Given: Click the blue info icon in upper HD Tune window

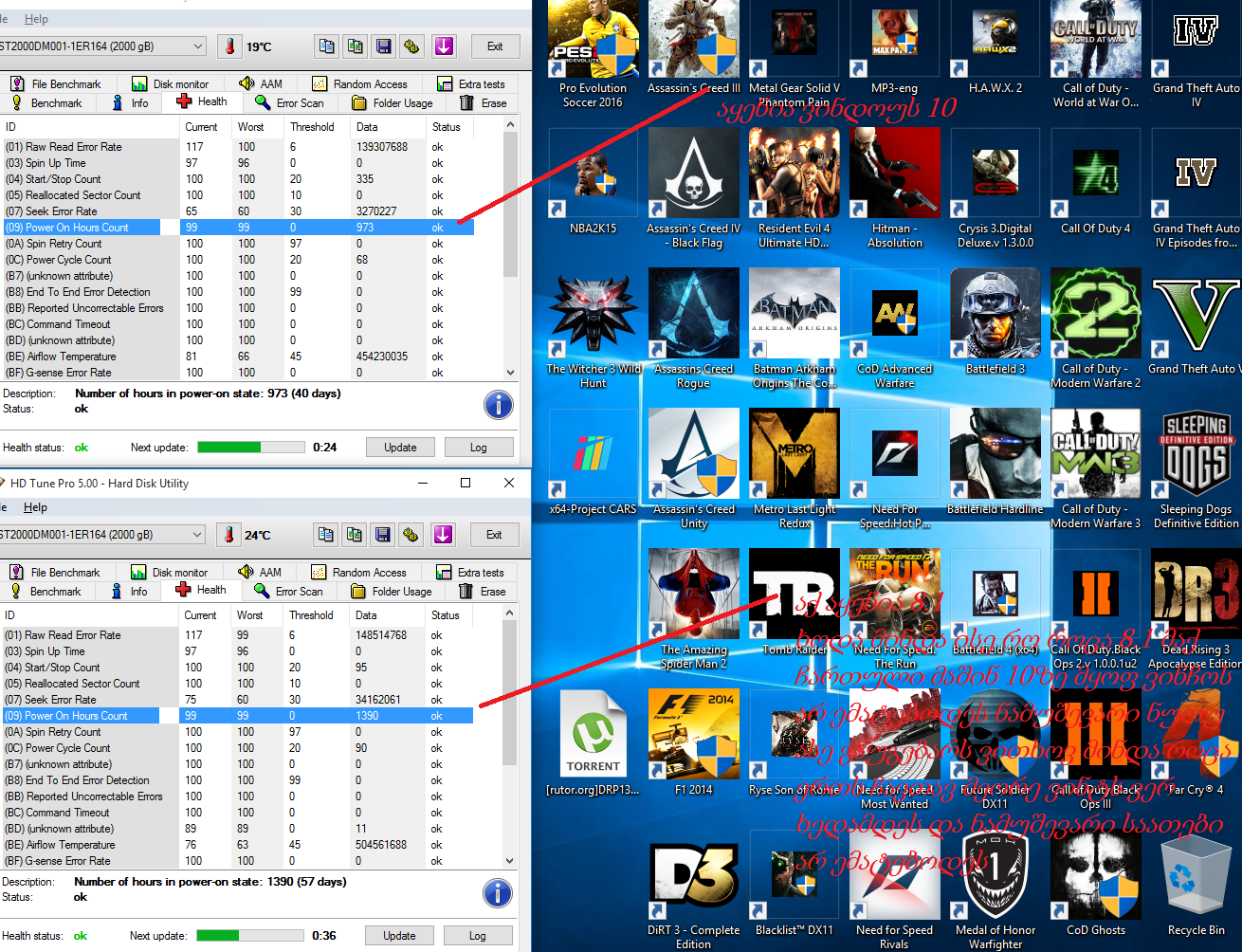Looking at the screenshot, I should [x=499, y=405].
